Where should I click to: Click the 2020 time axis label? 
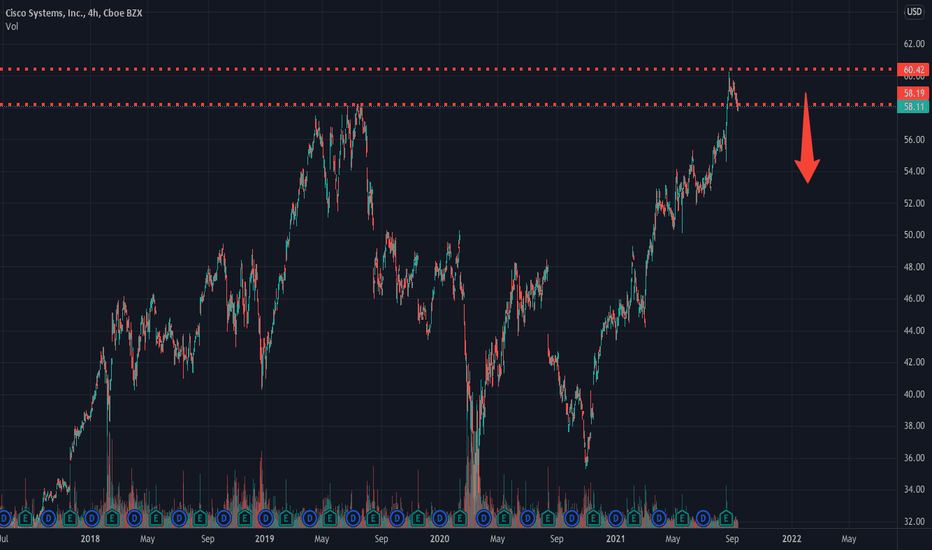tap(439, 539)
